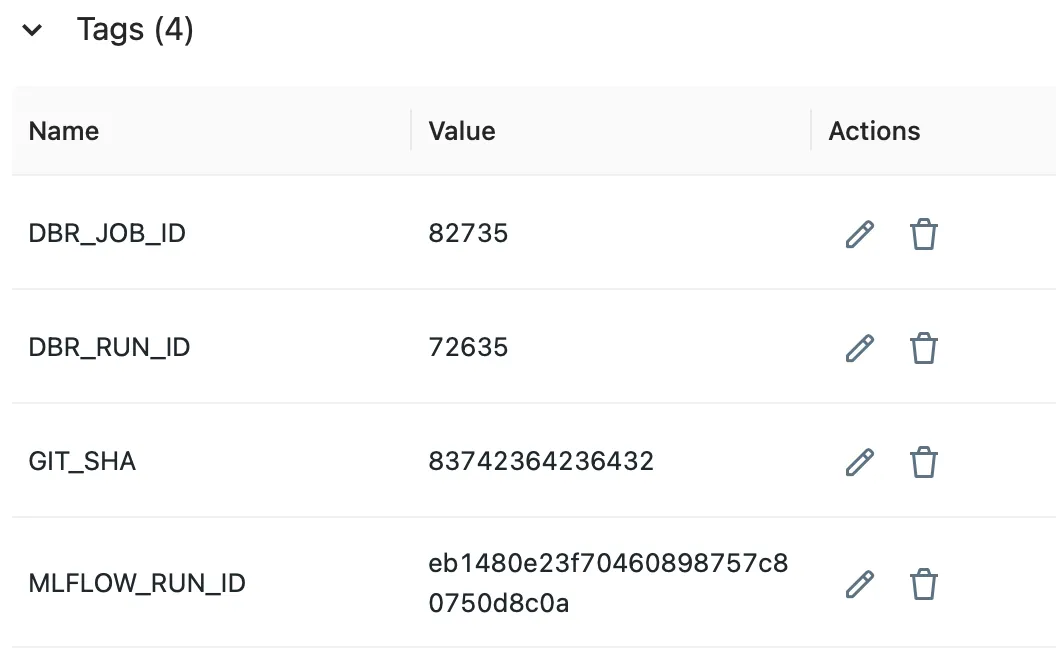Delete the DBR_JOB_ID tag

click(924, 234)
